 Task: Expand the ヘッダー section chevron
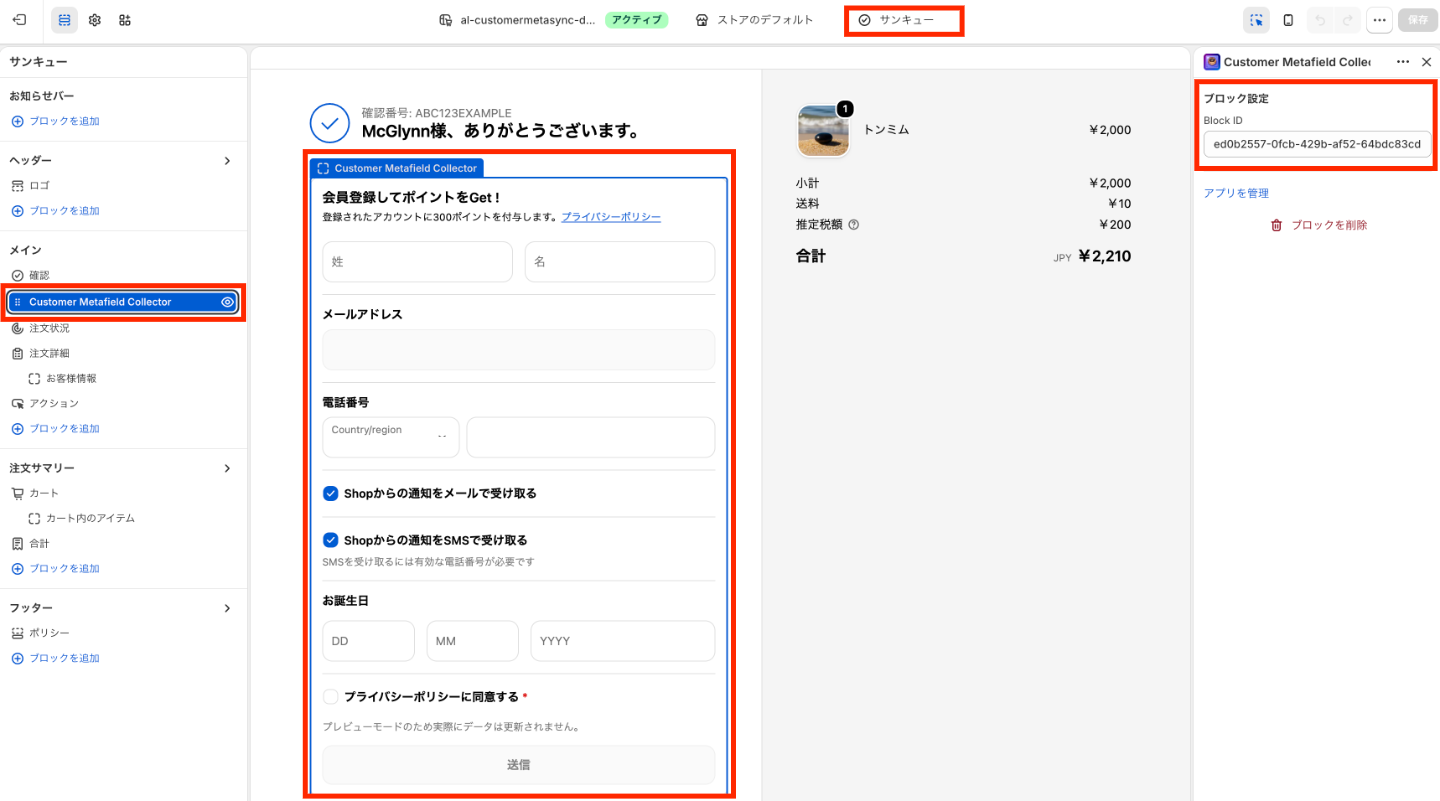click(x=227, y=161)
